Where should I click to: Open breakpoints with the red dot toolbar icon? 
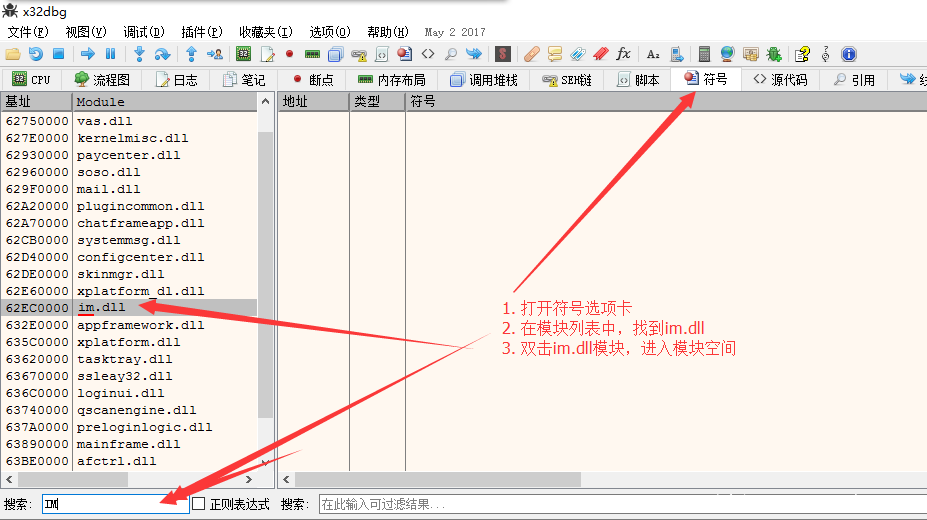click(289, 54)
